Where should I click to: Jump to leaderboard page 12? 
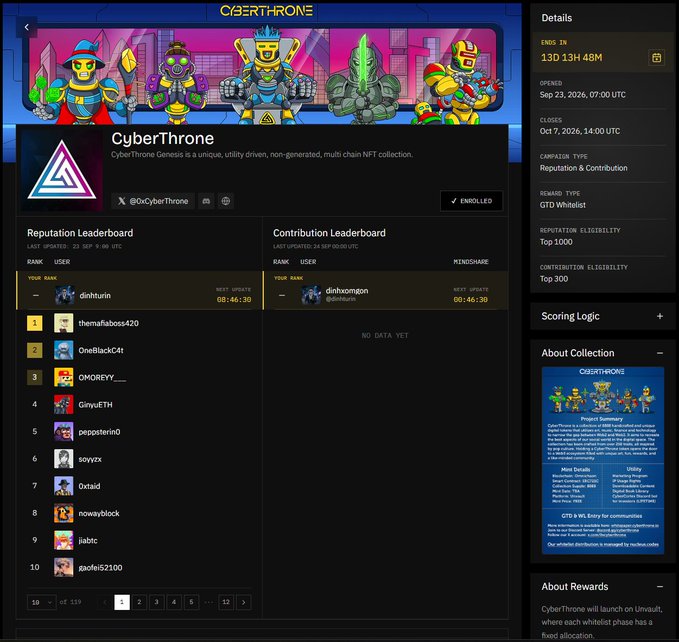point(226,602)
